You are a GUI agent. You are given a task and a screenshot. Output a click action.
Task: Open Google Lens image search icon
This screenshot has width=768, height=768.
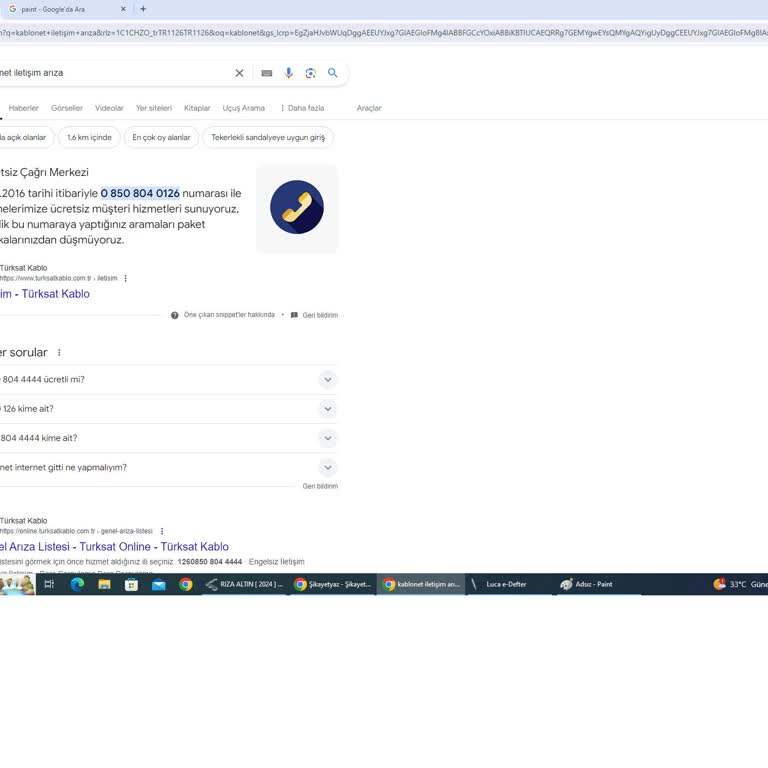pos(311,73)
